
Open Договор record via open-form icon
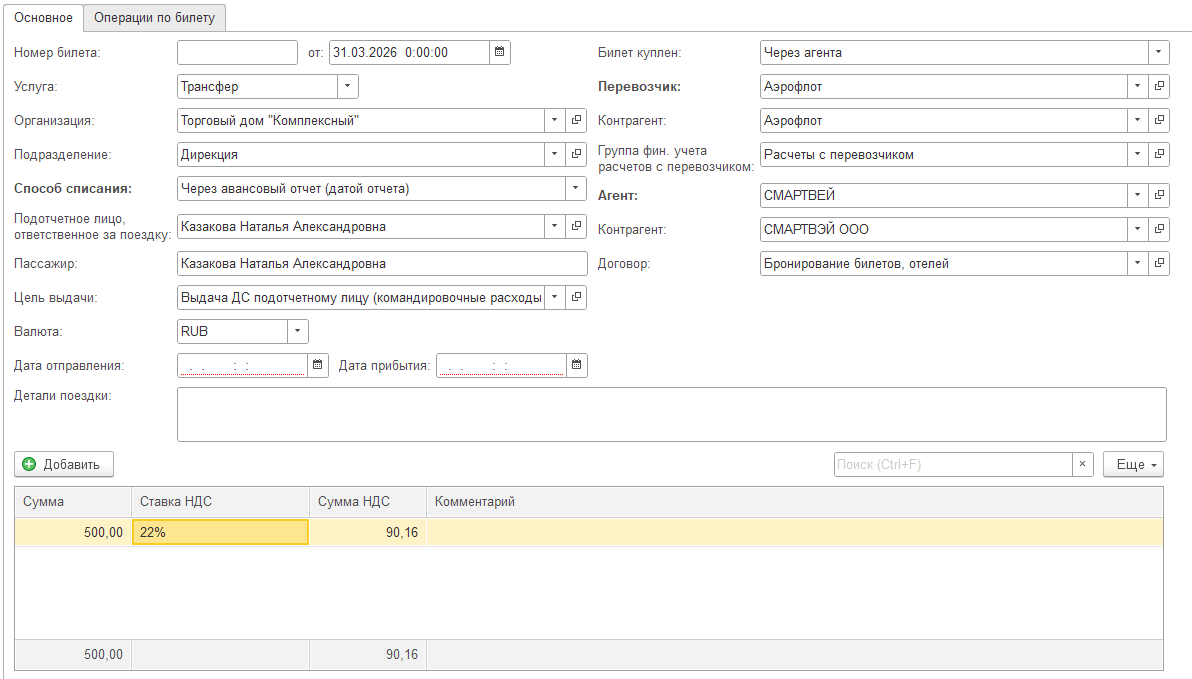tap(1159, 263)
